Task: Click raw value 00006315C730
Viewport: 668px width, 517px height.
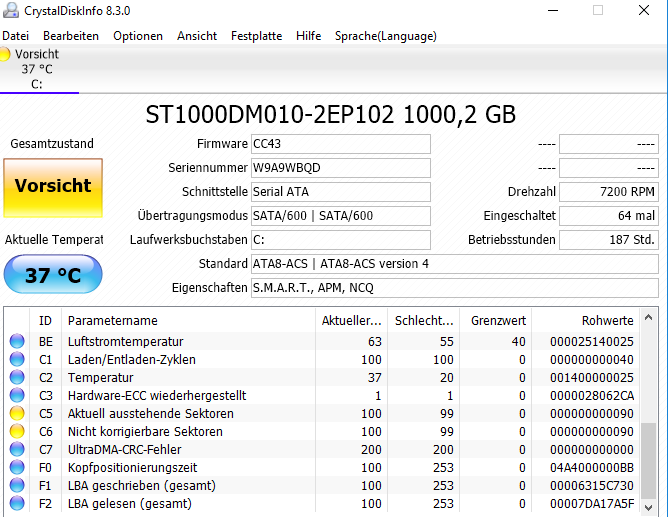Action: click(x=592, y=485)
